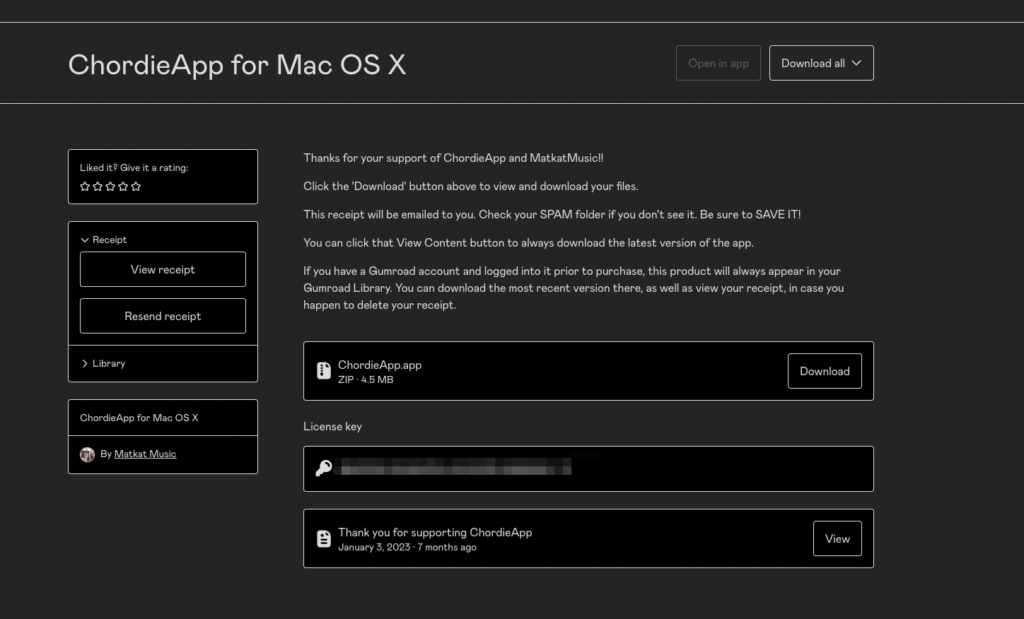Give a five-star rating
The height and width of the screenshot is (619, 1024).
point(136,186)
